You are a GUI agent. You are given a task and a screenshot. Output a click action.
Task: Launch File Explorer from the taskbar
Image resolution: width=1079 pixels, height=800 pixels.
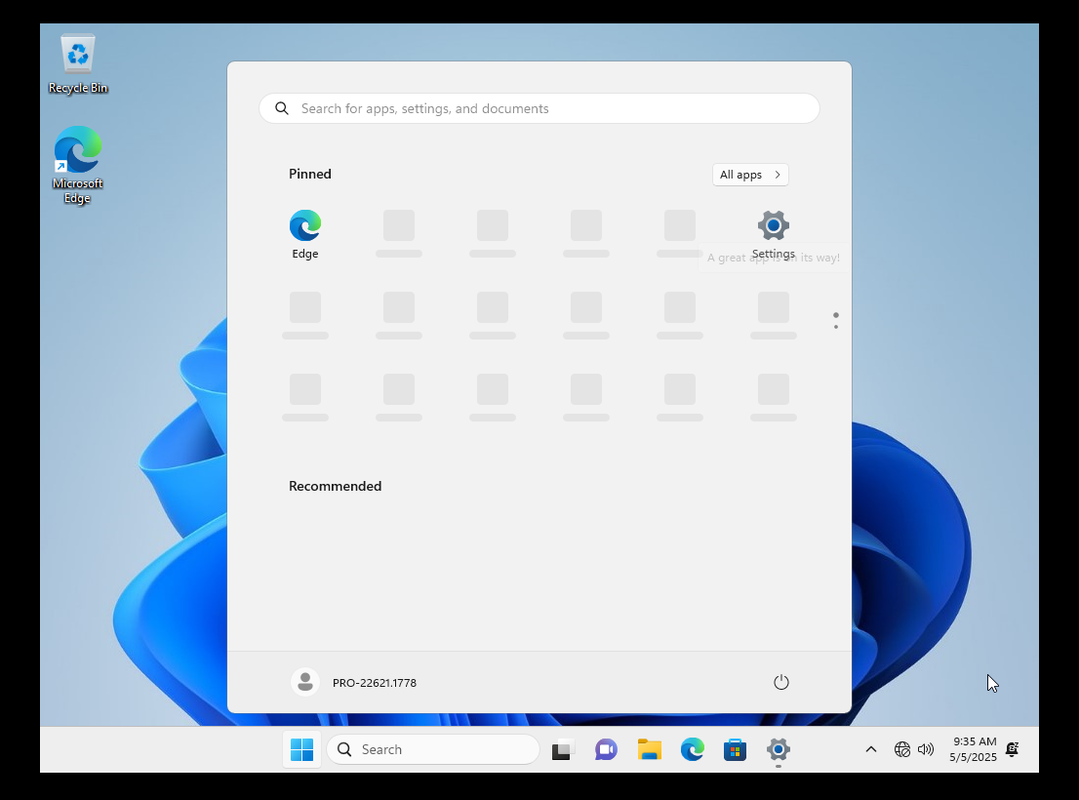click(649, 749)
